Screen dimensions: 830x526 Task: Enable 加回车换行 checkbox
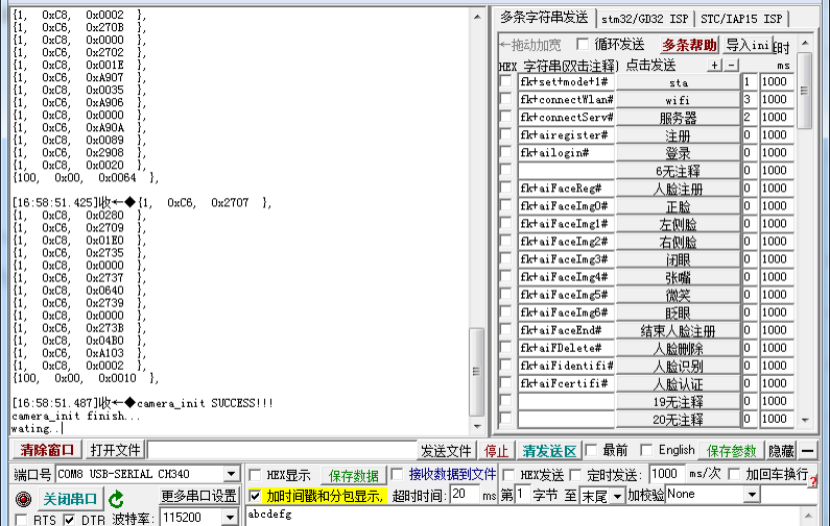(734, 474)
